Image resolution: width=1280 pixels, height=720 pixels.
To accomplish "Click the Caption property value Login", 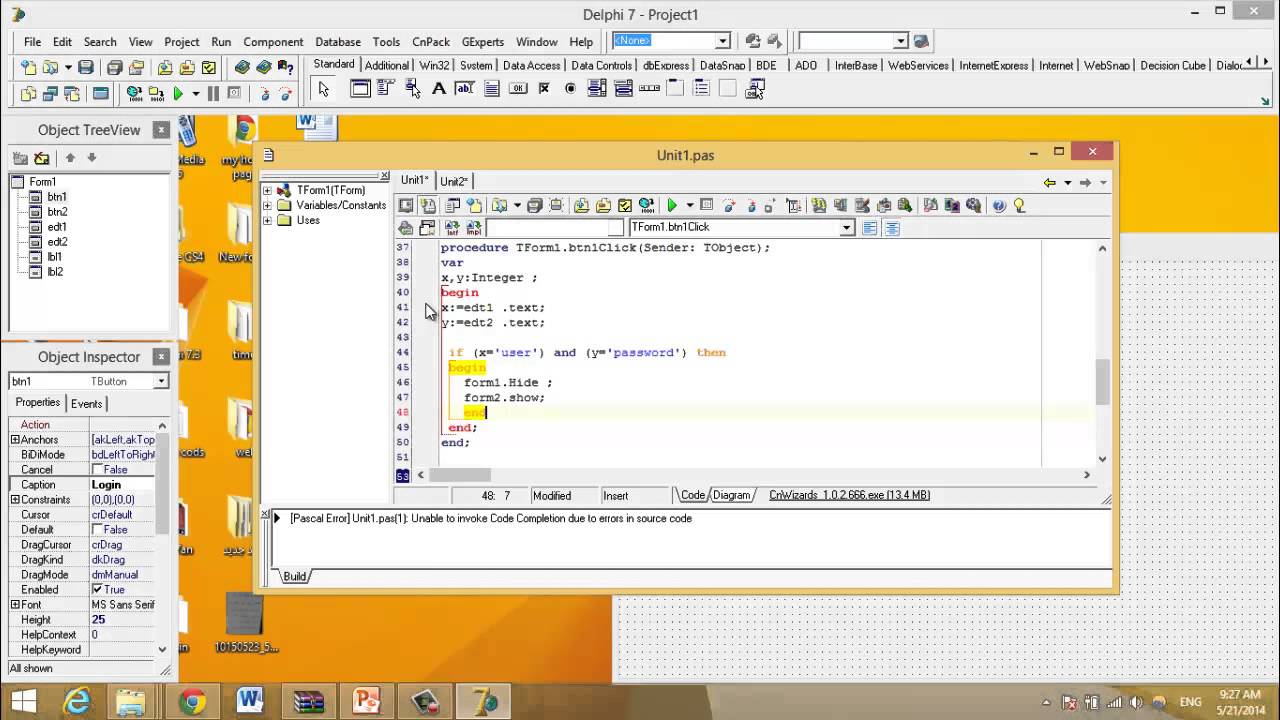I will click(122, 485).
